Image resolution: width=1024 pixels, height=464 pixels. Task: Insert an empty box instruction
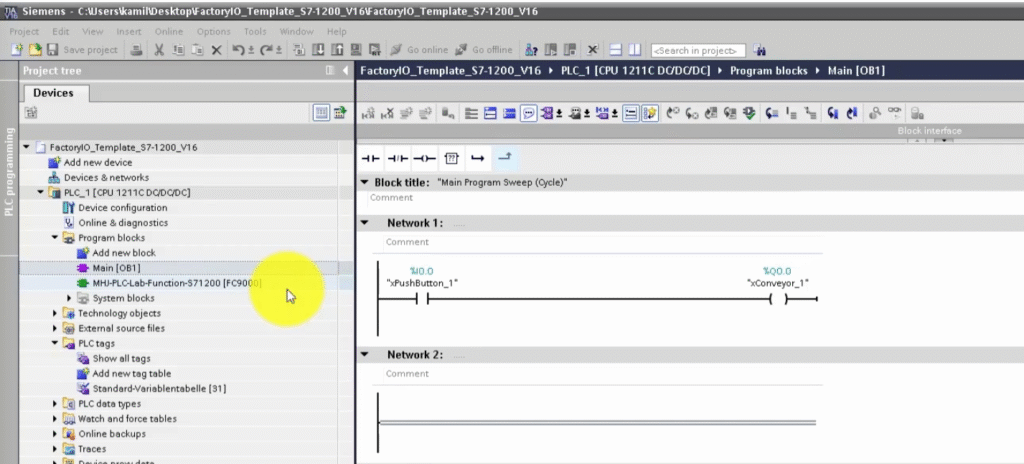pyautogui.click(x=451, y=158)
